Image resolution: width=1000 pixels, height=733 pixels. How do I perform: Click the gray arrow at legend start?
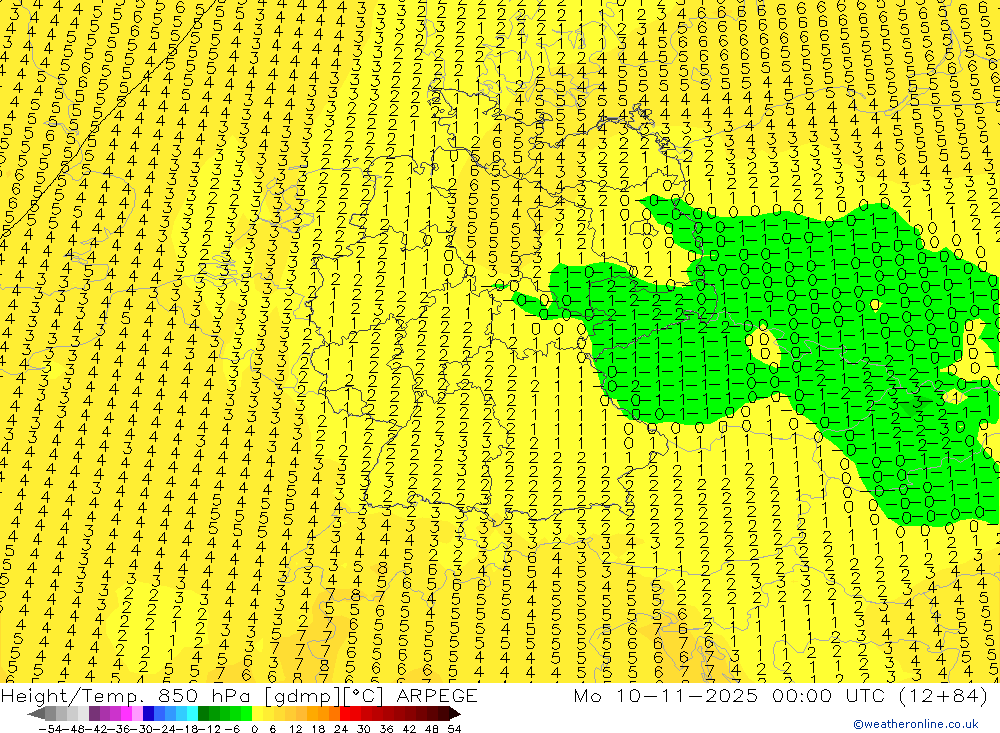coord(36,713)
